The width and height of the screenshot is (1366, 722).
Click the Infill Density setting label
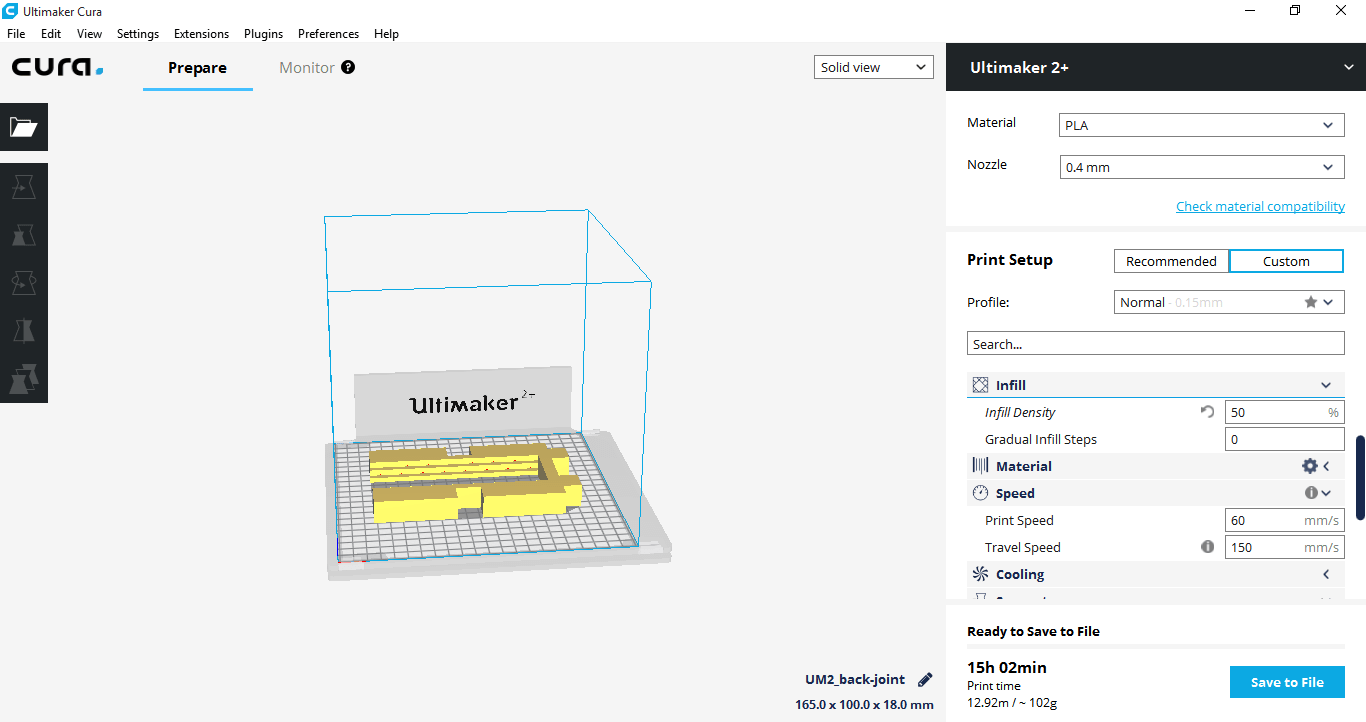[x=1020, y=412]
